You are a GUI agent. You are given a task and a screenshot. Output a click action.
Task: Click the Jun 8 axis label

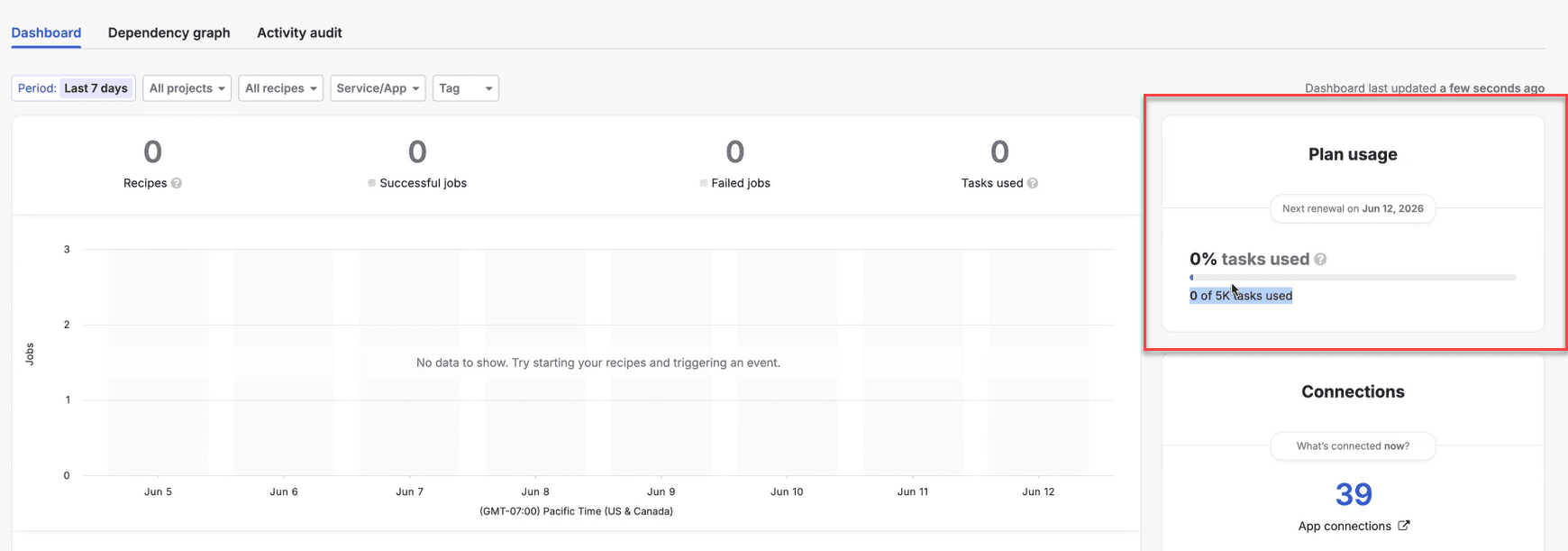point(535,491)
